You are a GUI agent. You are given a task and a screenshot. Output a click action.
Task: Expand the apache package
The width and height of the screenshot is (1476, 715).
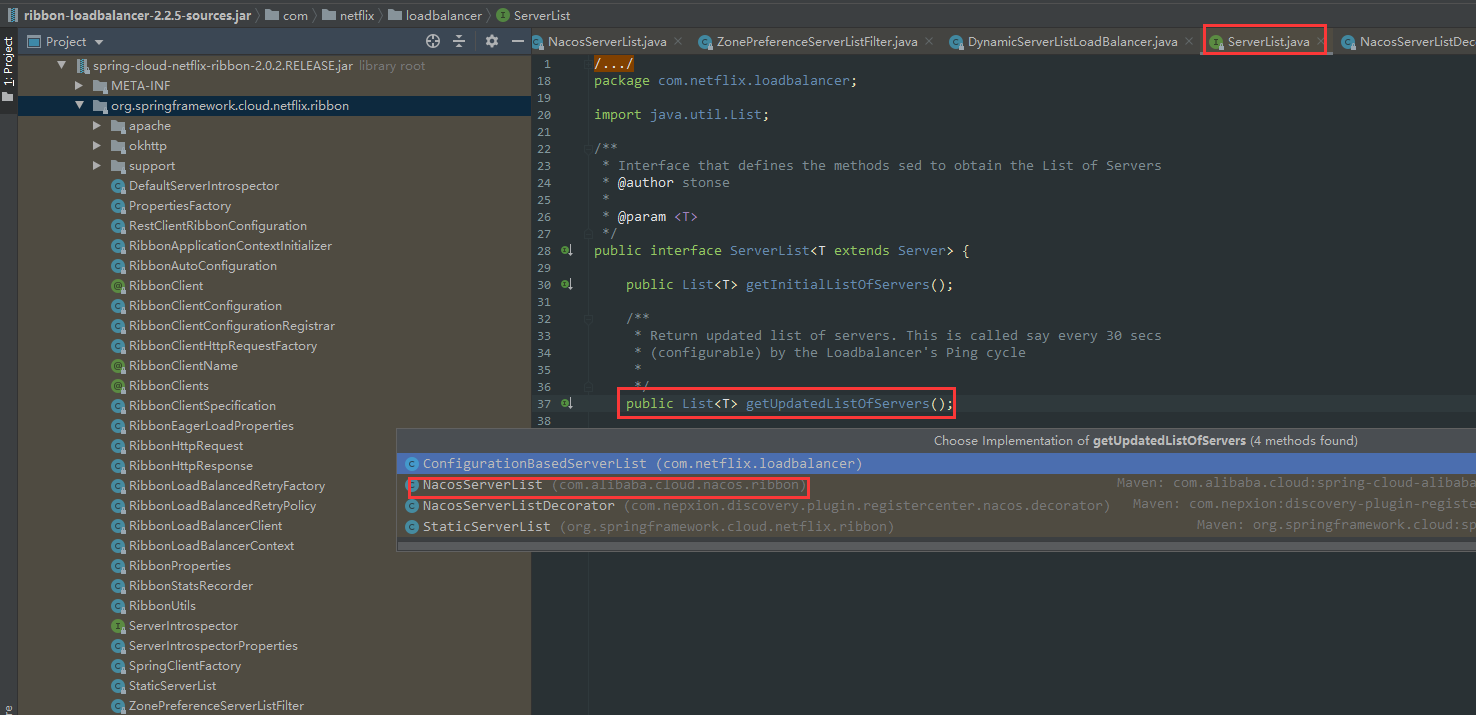pyautogui.click(x=98, y=126)
